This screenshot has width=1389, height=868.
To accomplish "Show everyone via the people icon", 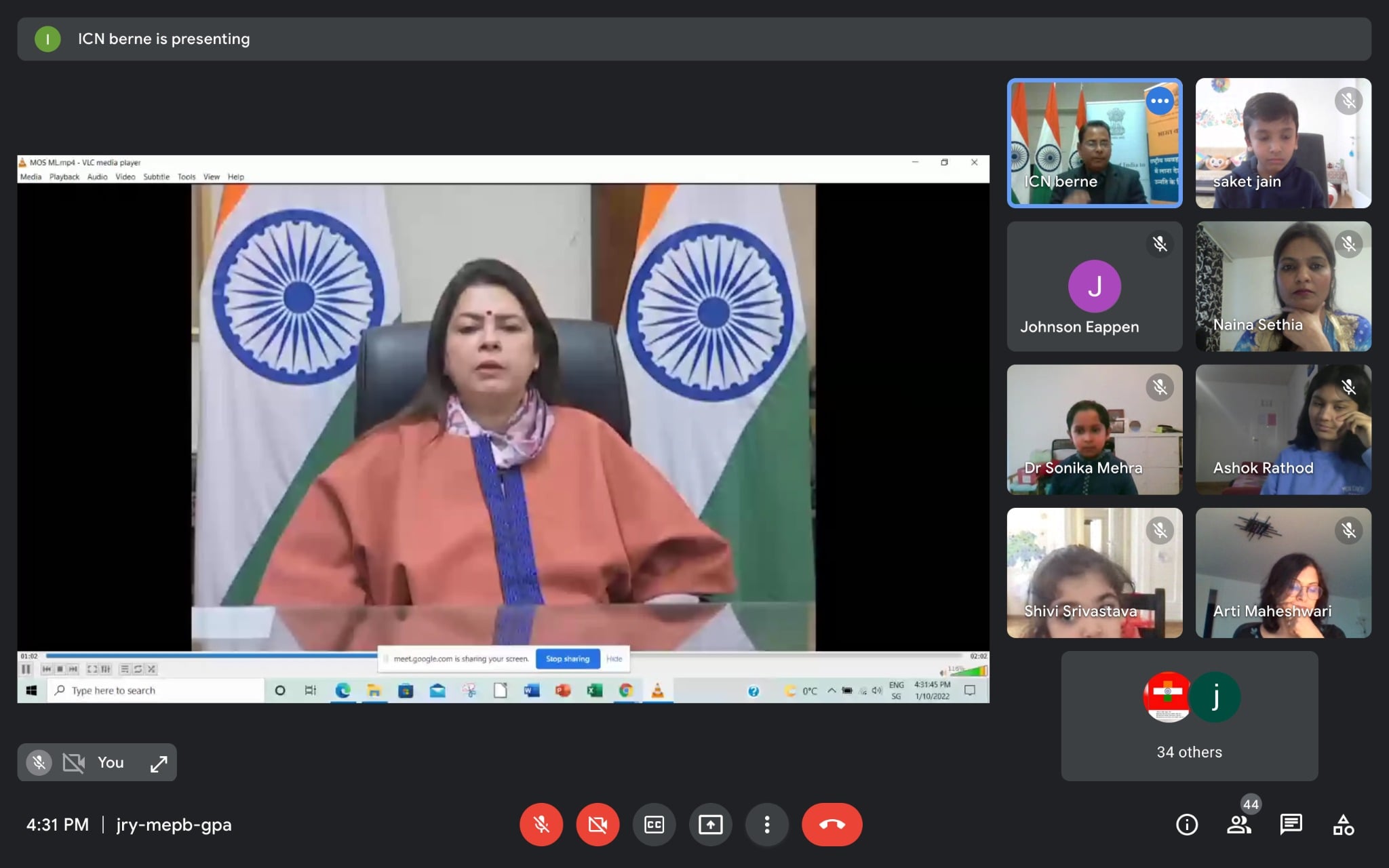I will click(x=1238, y=825).
